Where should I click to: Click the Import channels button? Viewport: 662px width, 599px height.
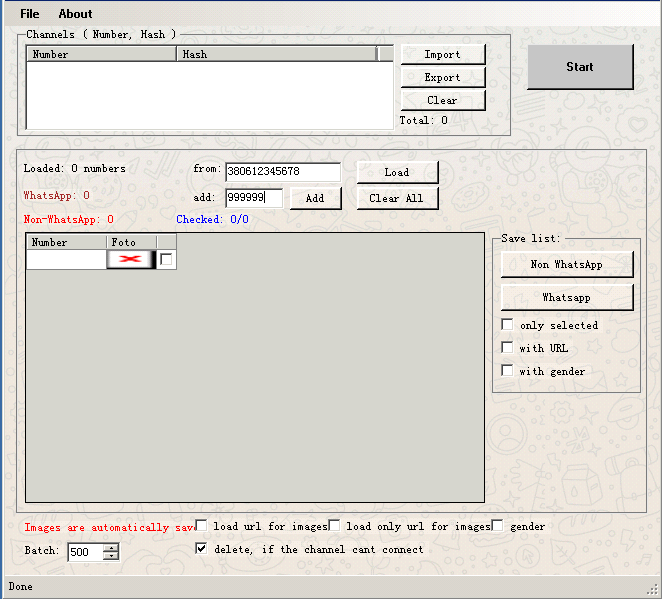tap(443, 54)
